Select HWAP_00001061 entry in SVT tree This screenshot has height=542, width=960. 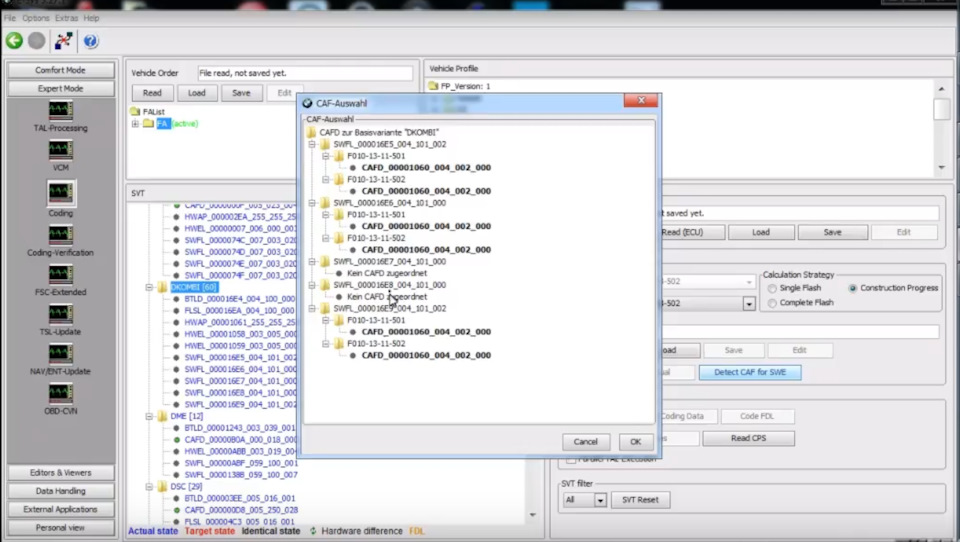pos(241,323)
